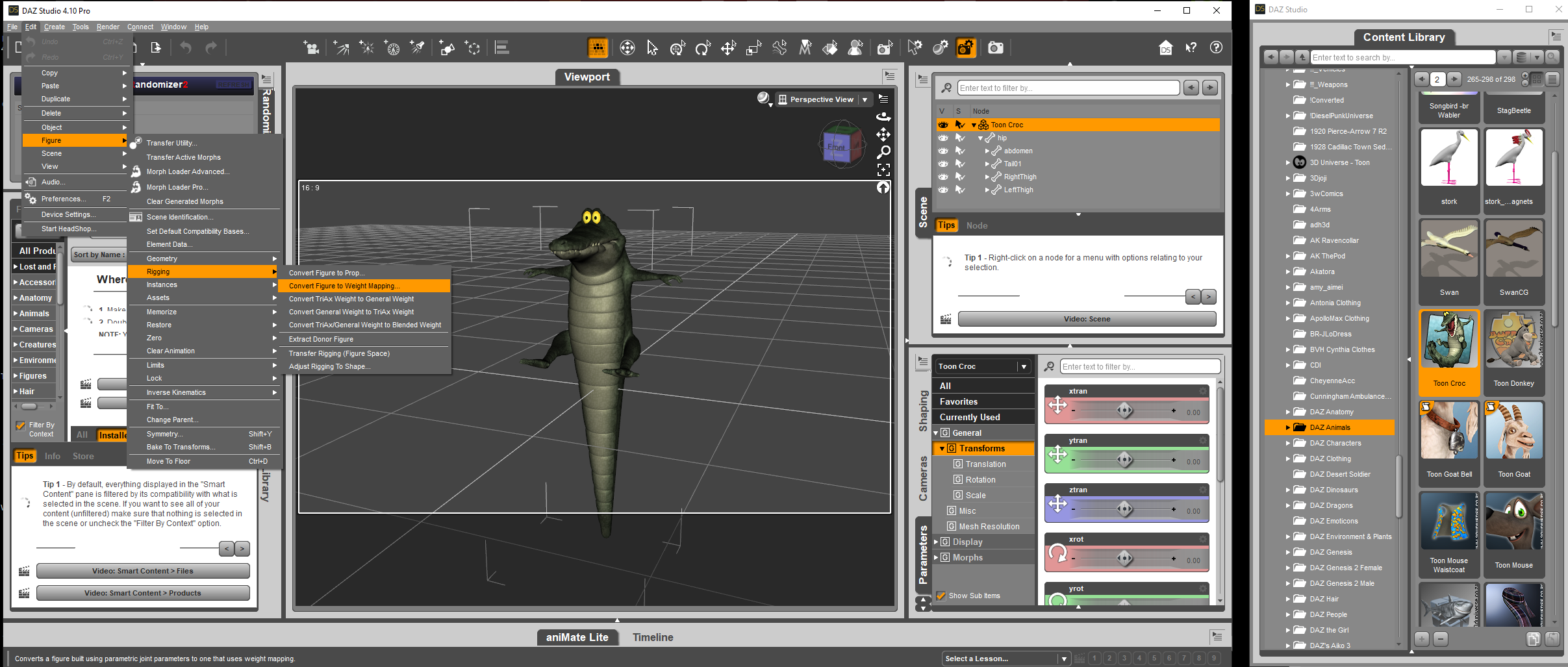Click the viewport zoom magnifier icon
Viewport: 1568px width, 667px height.
click(883, 152)
